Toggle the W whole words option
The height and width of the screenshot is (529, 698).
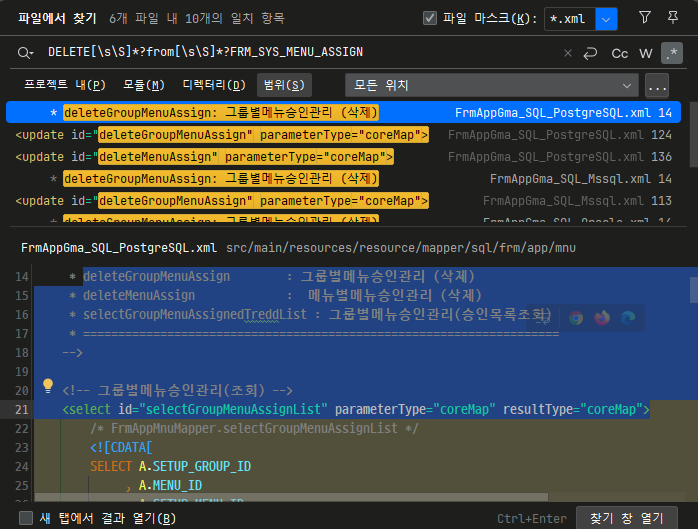(646, 52)
